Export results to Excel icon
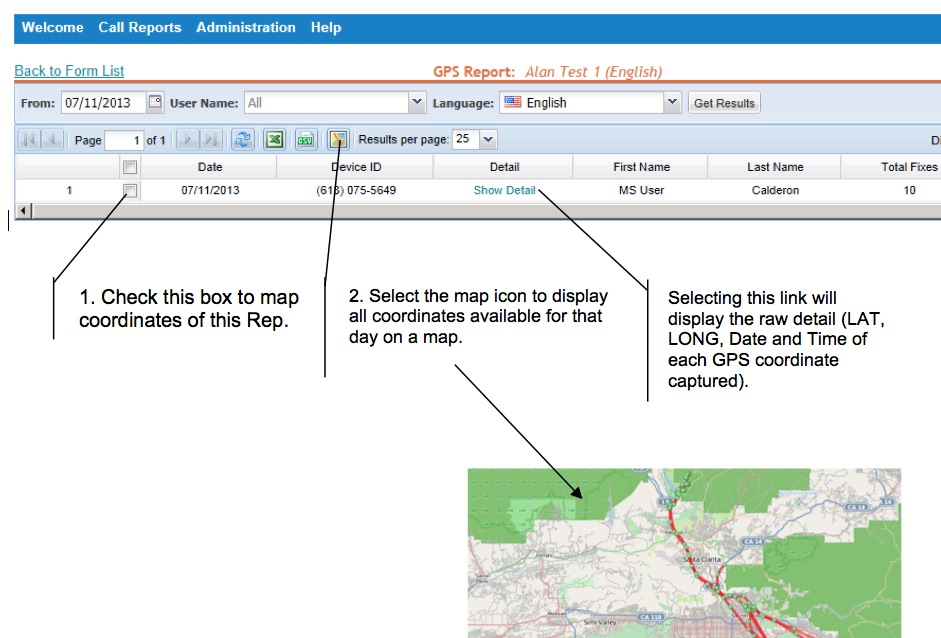This screenshot has width=941, height=638. pos(274,140)
